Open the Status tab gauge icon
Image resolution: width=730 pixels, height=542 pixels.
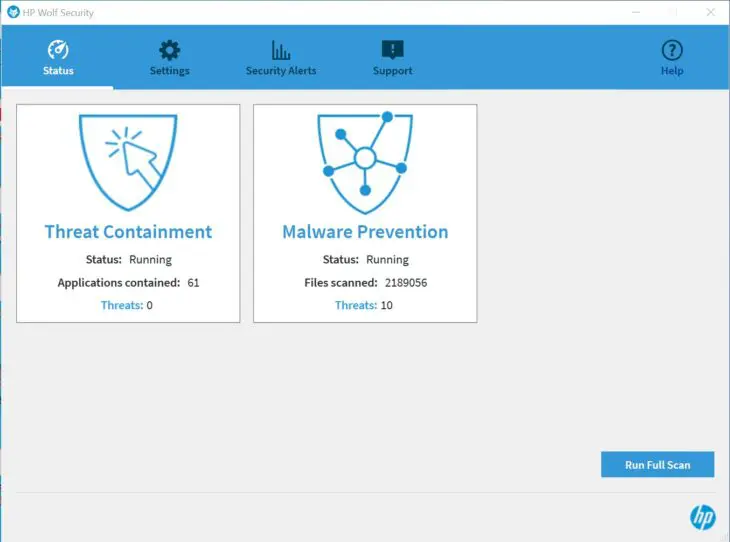(58, 50)
